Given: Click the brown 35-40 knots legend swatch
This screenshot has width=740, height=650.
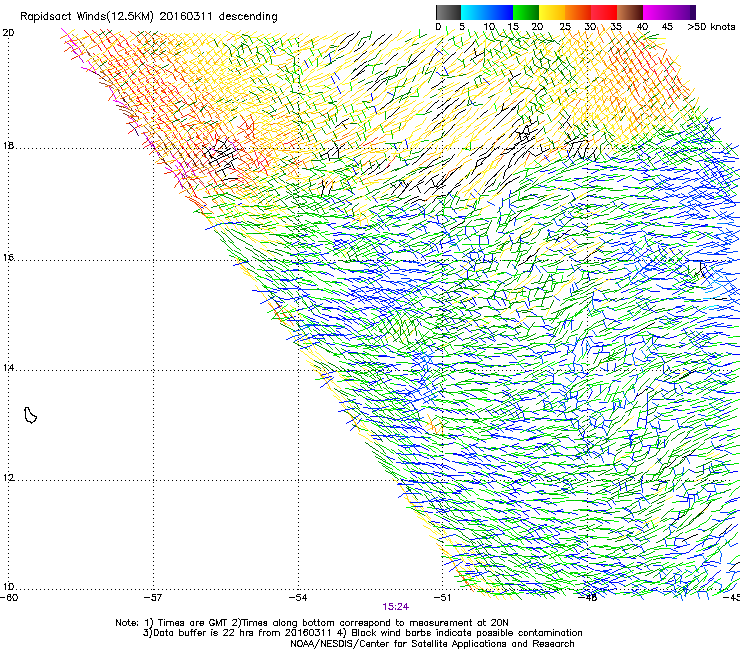Looking at the screenshot, I should pos(630,12).
